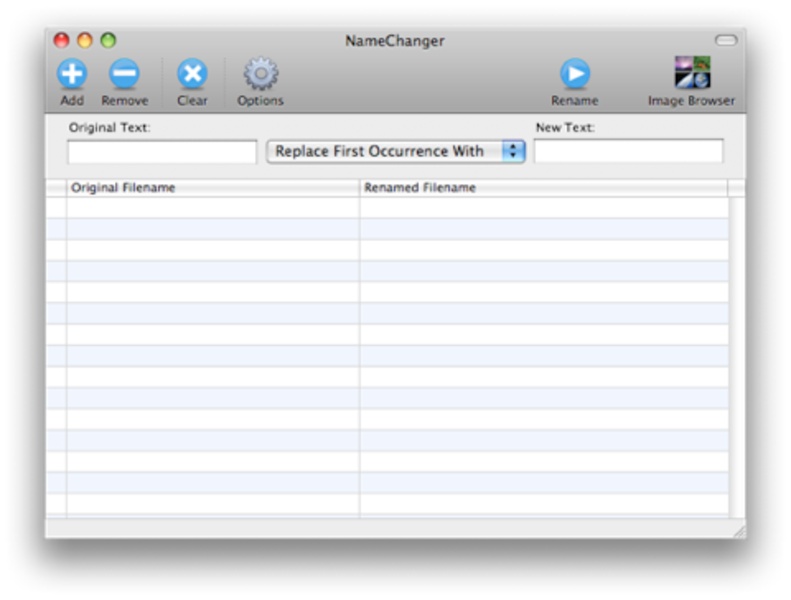
Task: Close the NameChanger window with the red button
Action: click(x=62, y=40)
